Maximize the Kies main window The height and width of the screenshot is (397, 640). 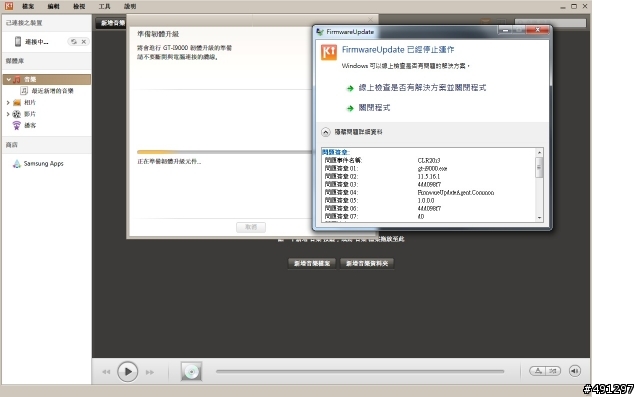click(x=574, y=6)
